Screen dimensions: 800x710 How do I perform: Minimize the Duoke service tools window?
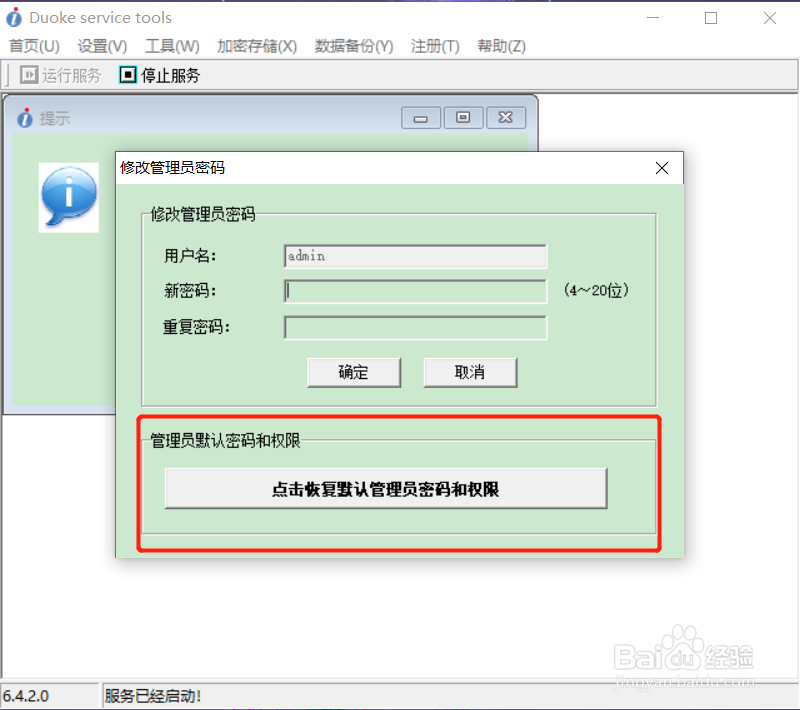coord(653,18)
